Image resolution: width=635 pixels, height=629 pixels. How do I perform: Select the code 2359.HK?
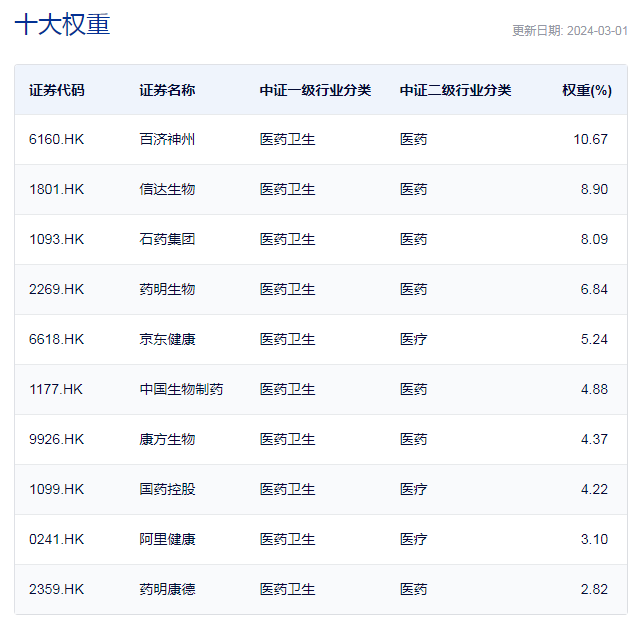pyautogui.click(x=56, y=589)
